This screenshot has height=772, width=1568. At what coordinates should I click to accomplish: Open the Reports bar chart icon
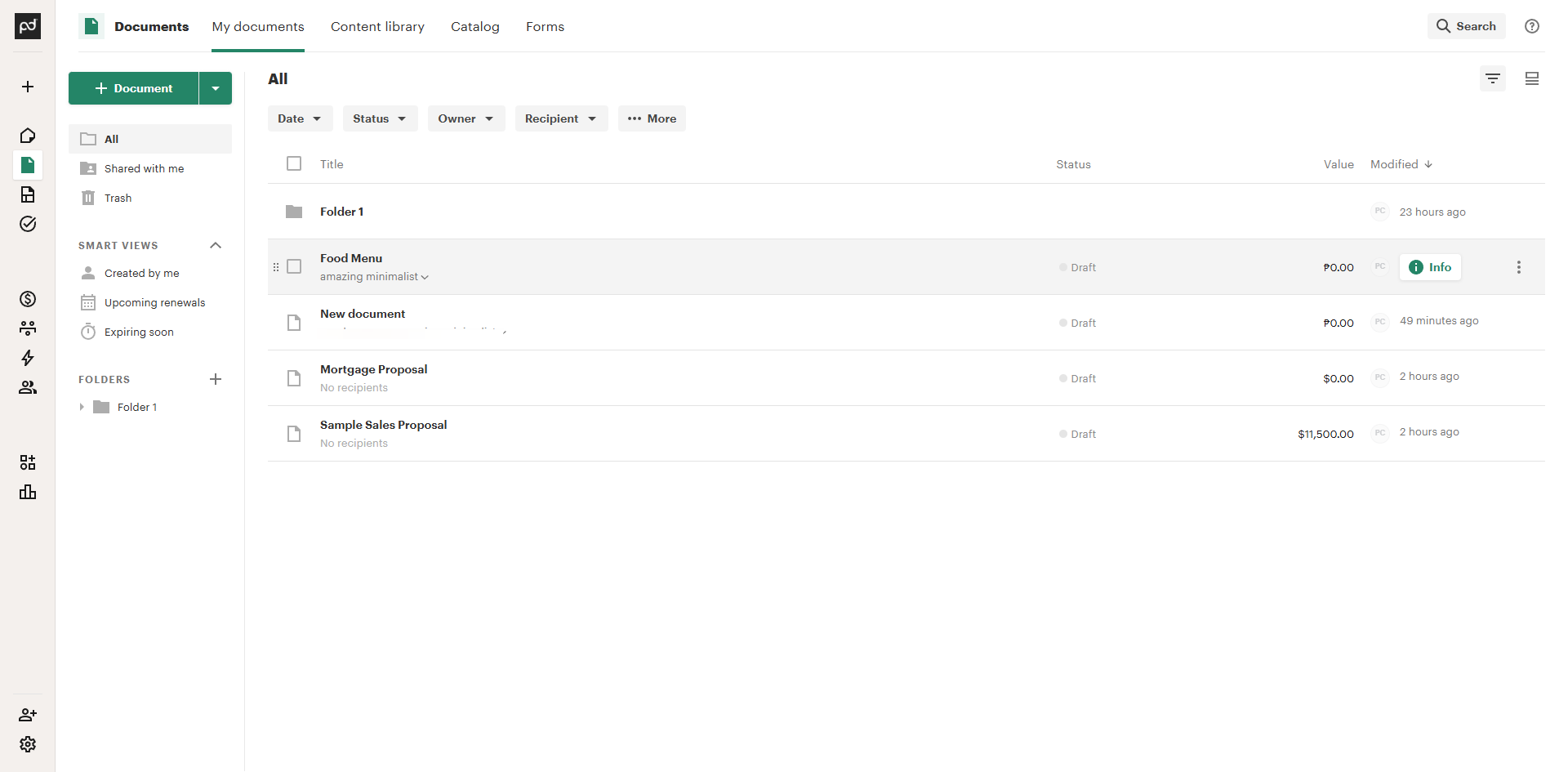(28, 492)
